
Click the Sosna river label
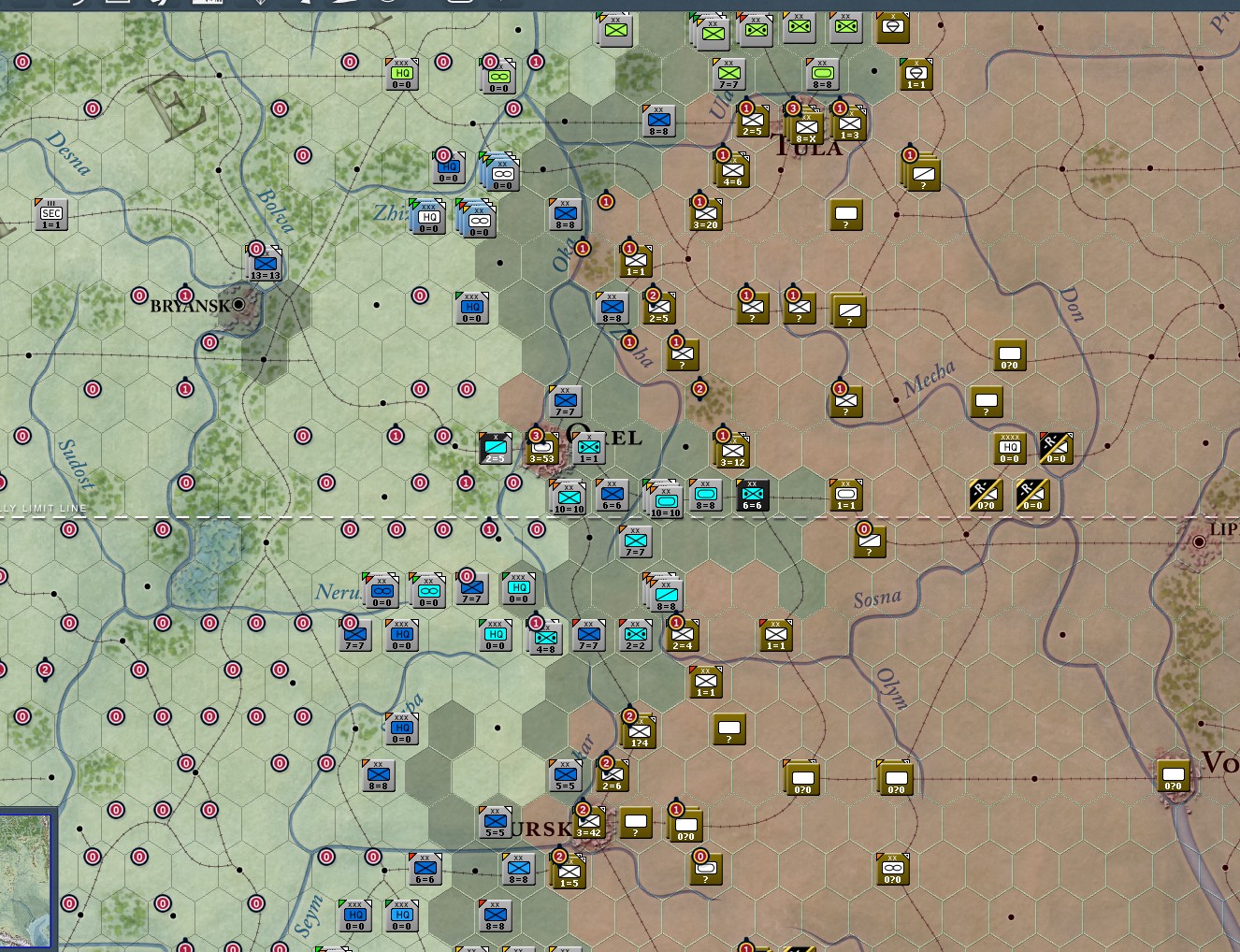pyautogui.click(x=877, y=599)
